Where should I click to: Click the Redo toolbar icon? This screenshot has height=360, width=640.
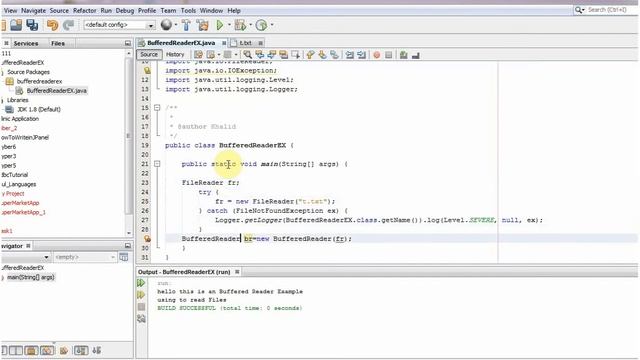[x=68, y=25]
